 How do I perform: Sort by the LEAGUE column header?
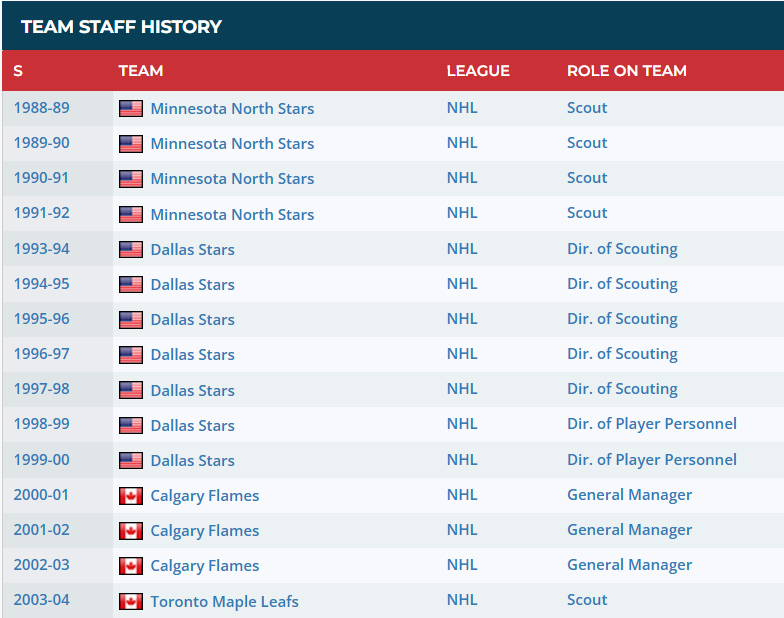click(x=478, y=70)
